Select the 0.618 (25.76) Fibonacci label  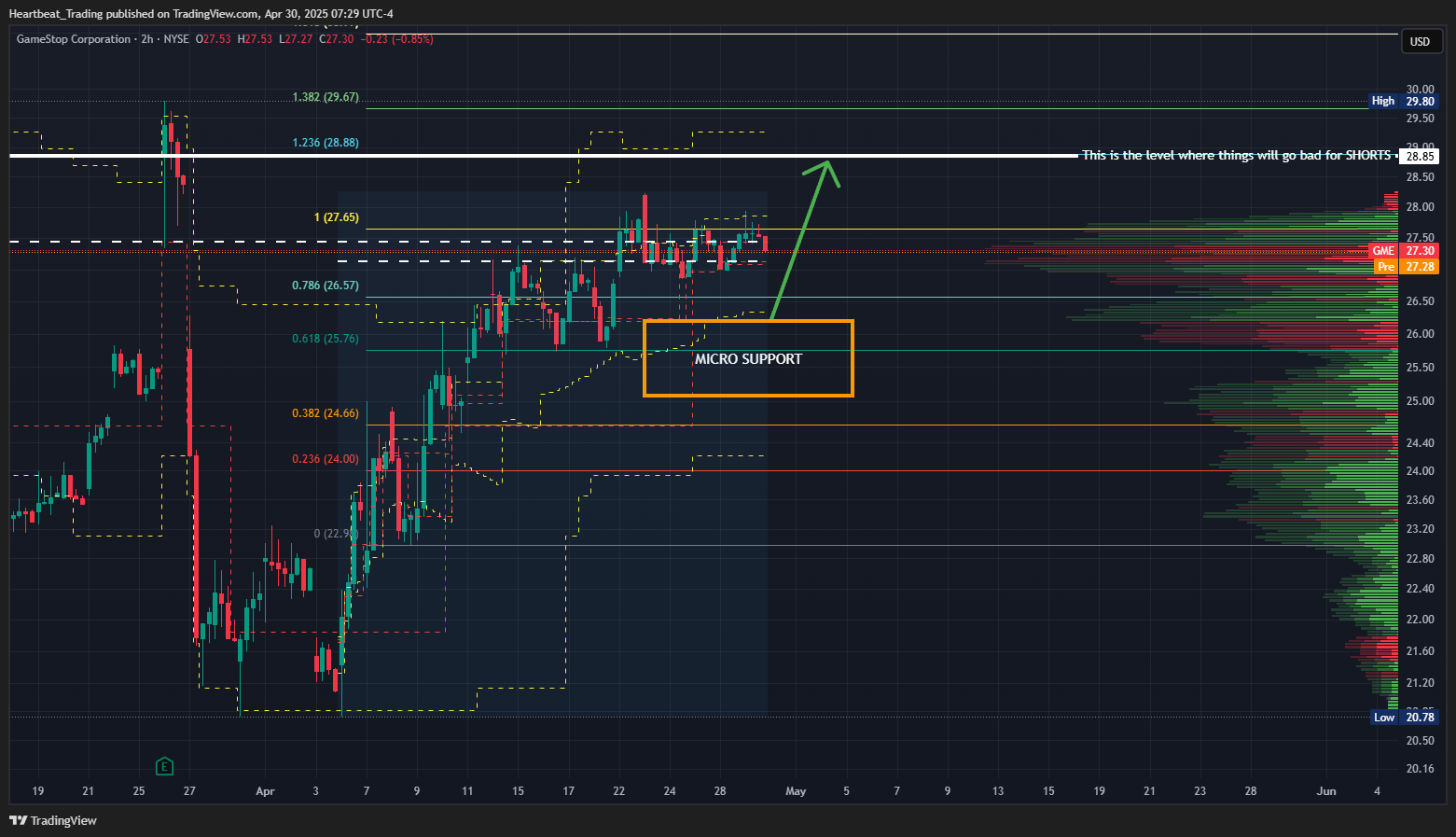326,339
